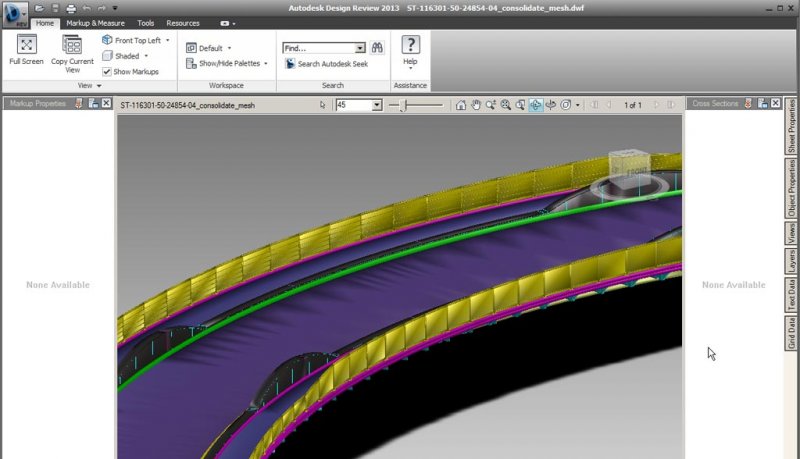Select the Orbit tool in toolbar
800x459 pixels.
coord(536,104)
